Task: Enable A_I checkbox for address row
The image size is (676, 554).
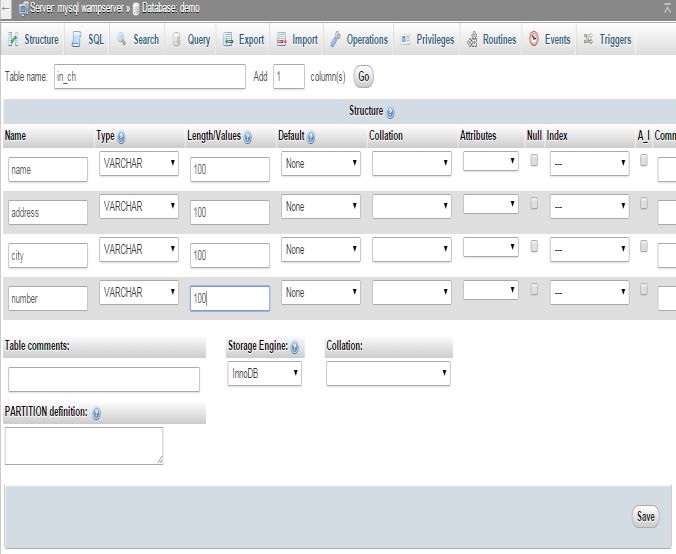Action: [644, 203]
